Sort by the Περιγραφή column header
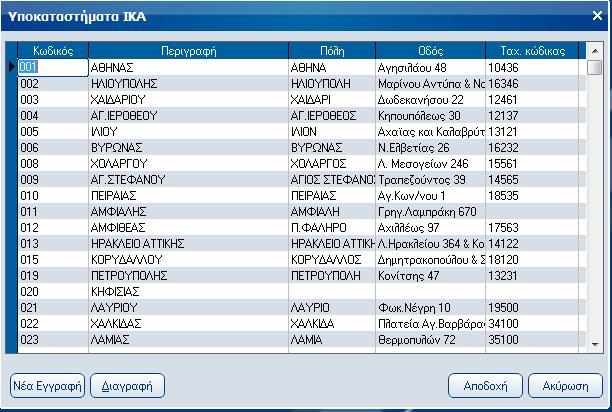612x412 pixels. tap(189, 51)
